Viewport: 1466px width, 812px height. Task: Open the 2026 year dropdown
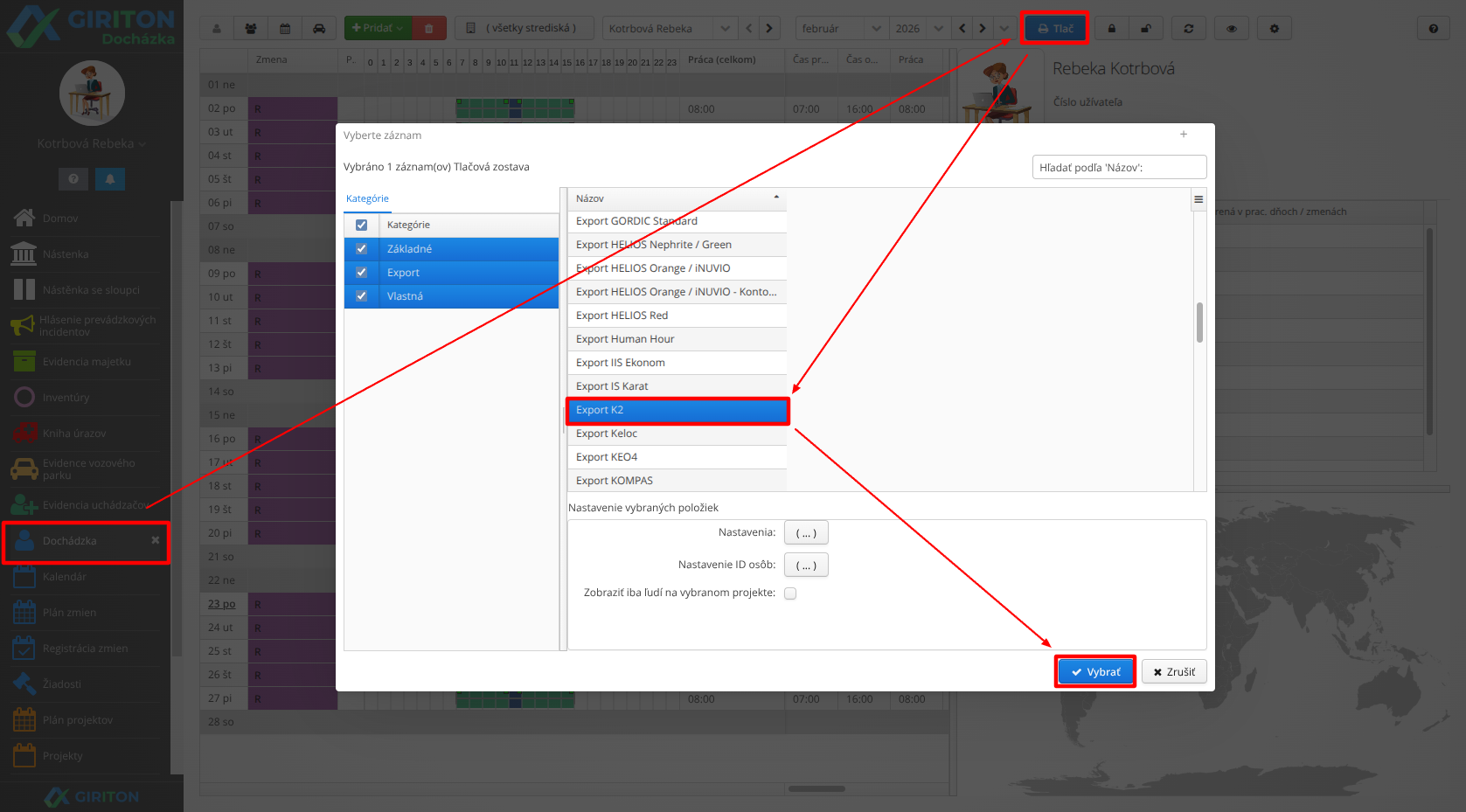pyautogui.click(x=938, y=29)
